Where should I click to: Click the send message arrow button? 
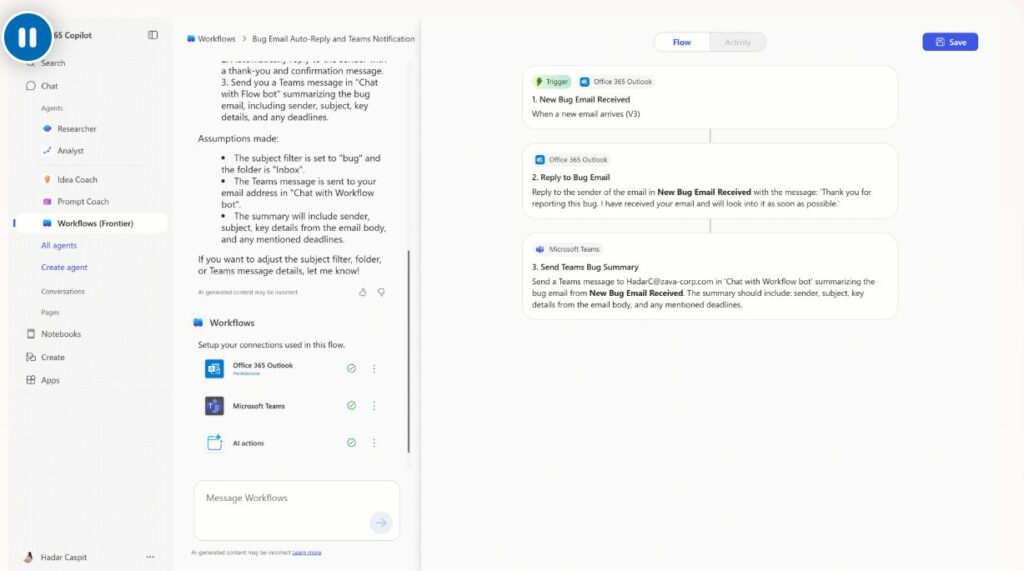tap(380, 522)
